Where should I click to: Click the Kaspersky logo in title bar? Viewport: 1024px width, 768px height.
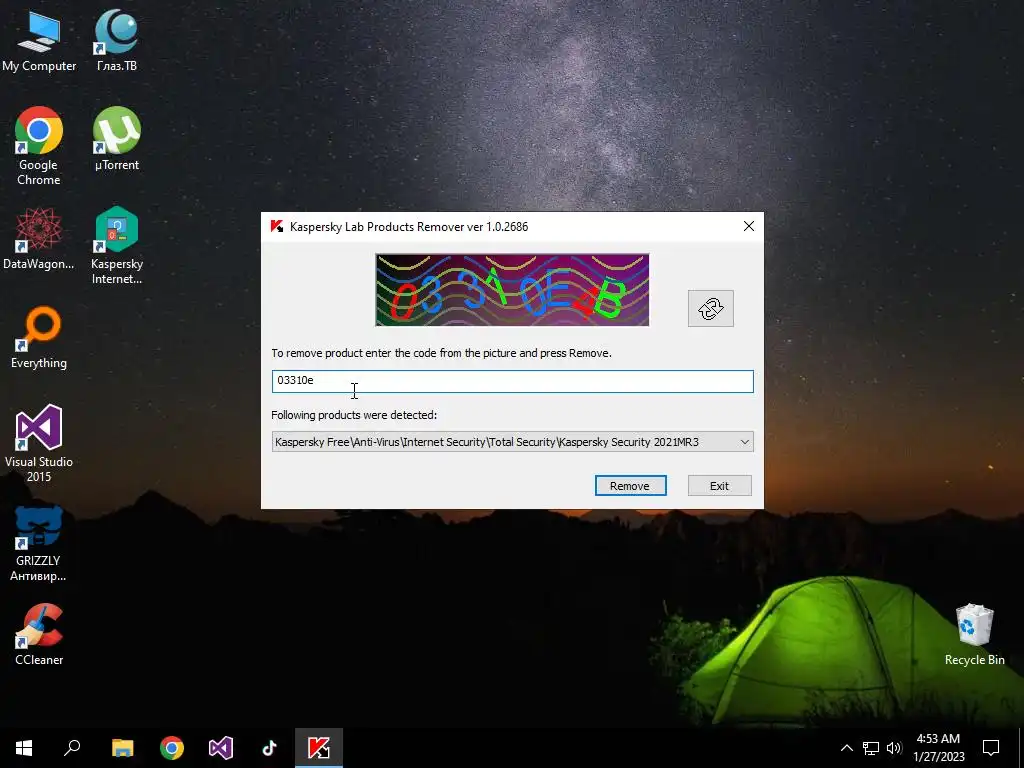(277, 226)
